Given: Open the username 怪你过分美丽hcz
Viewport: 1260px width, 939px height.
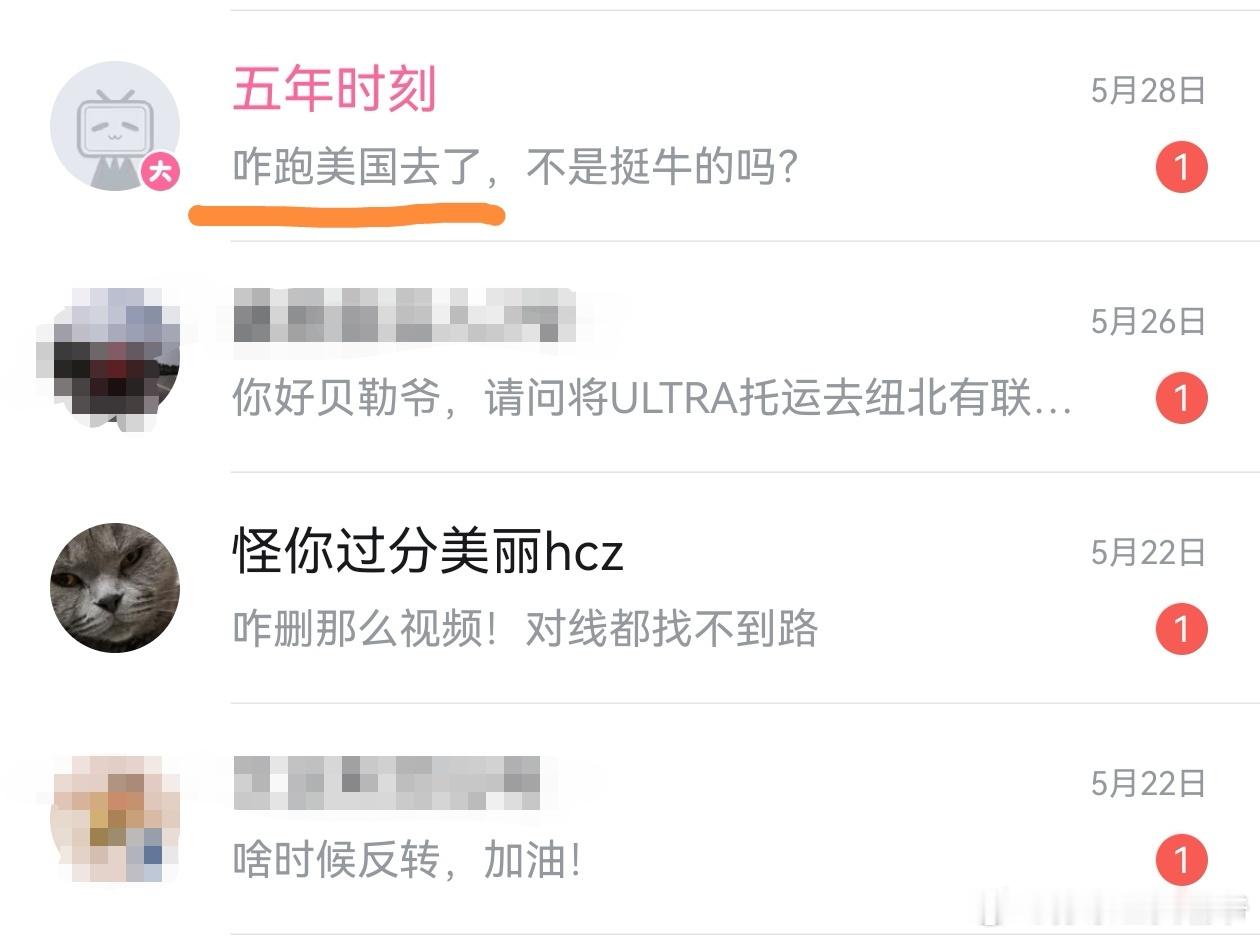Looking at the screenshot, I should [x=428, y=552].
